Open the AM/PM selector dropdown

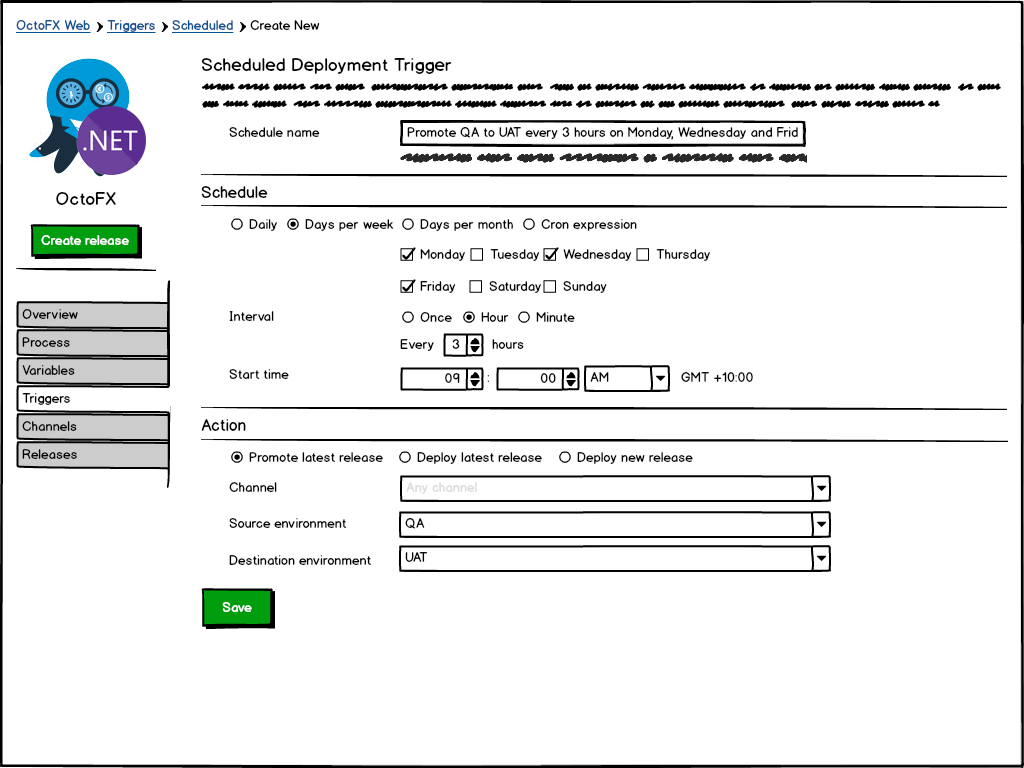point(659,379)
